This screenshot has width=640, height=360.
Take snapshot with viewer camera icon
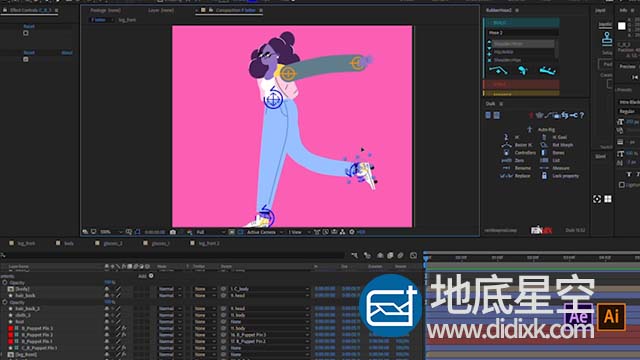point(173,232)
